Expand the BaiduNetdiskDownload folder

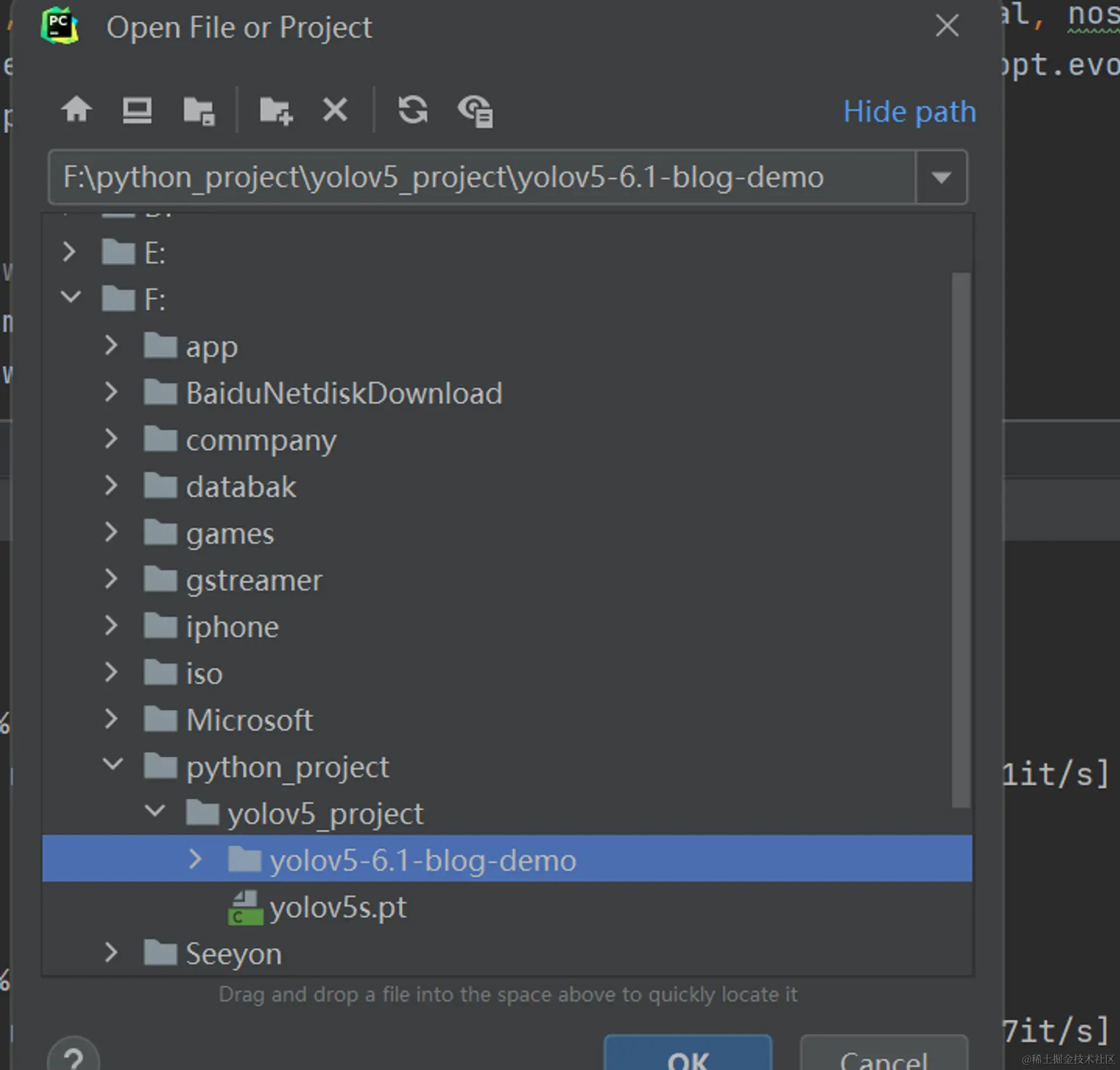111,392
